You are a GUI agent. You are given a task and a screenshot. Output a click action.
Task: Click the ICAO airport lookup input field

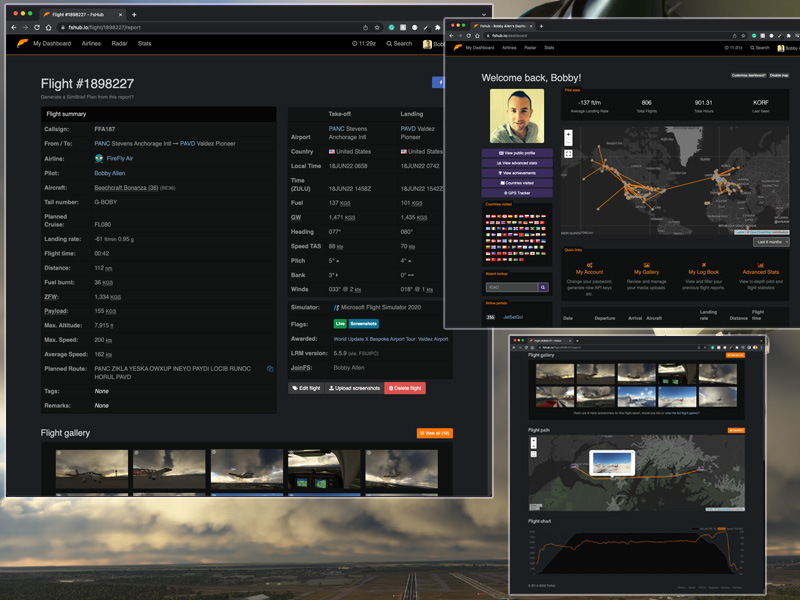pyautogui.click(x=512, y=287)
